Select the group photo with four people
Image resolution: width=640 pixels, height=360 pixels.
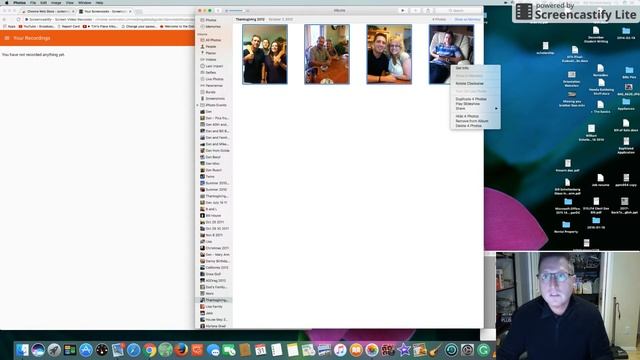pyautogui.click(x=265, y=54)
